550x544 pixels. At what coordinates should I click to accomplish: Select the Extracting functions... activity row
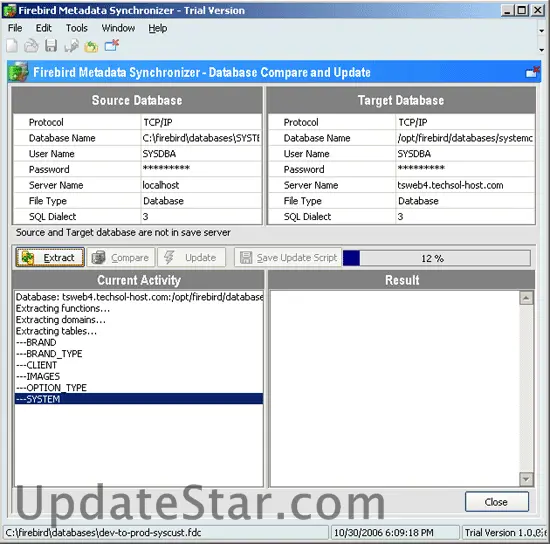[x=139, y=308]
